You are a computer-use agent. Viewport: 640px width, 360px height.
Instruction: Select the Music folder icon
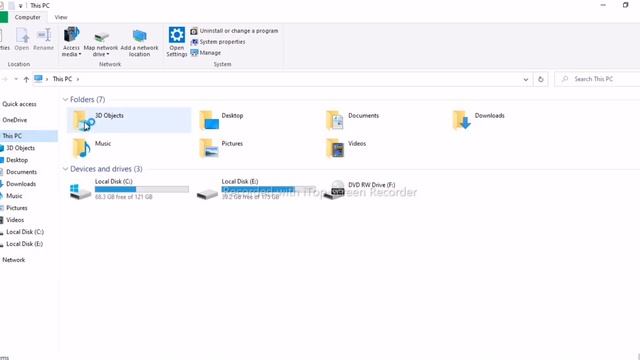(81, 148)
